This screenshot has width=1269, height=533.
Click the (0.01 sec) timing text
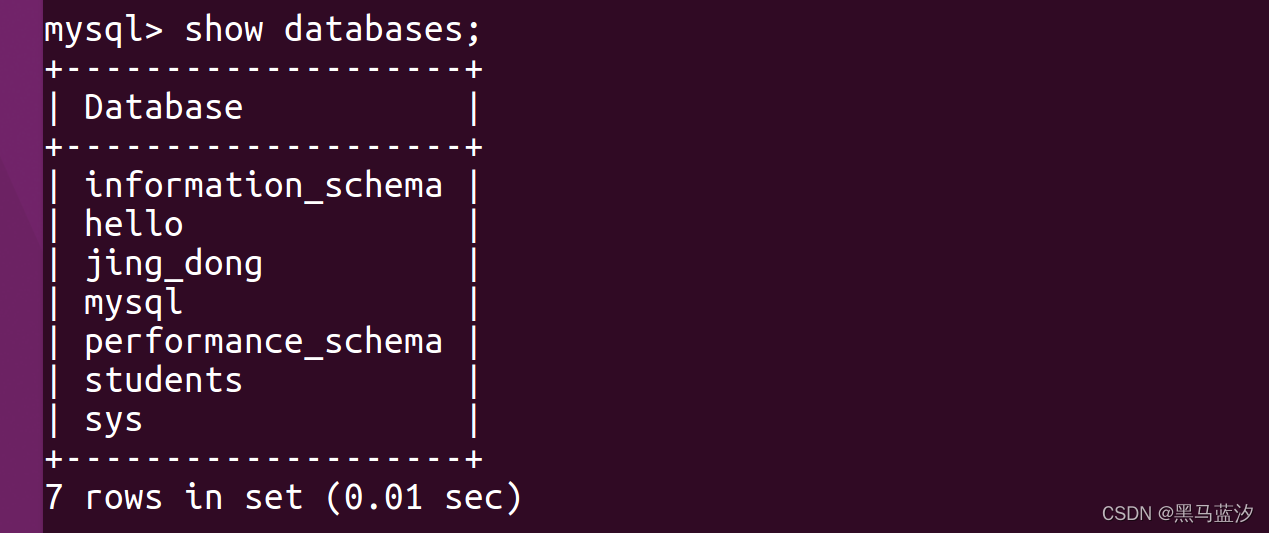coord(423,497)
